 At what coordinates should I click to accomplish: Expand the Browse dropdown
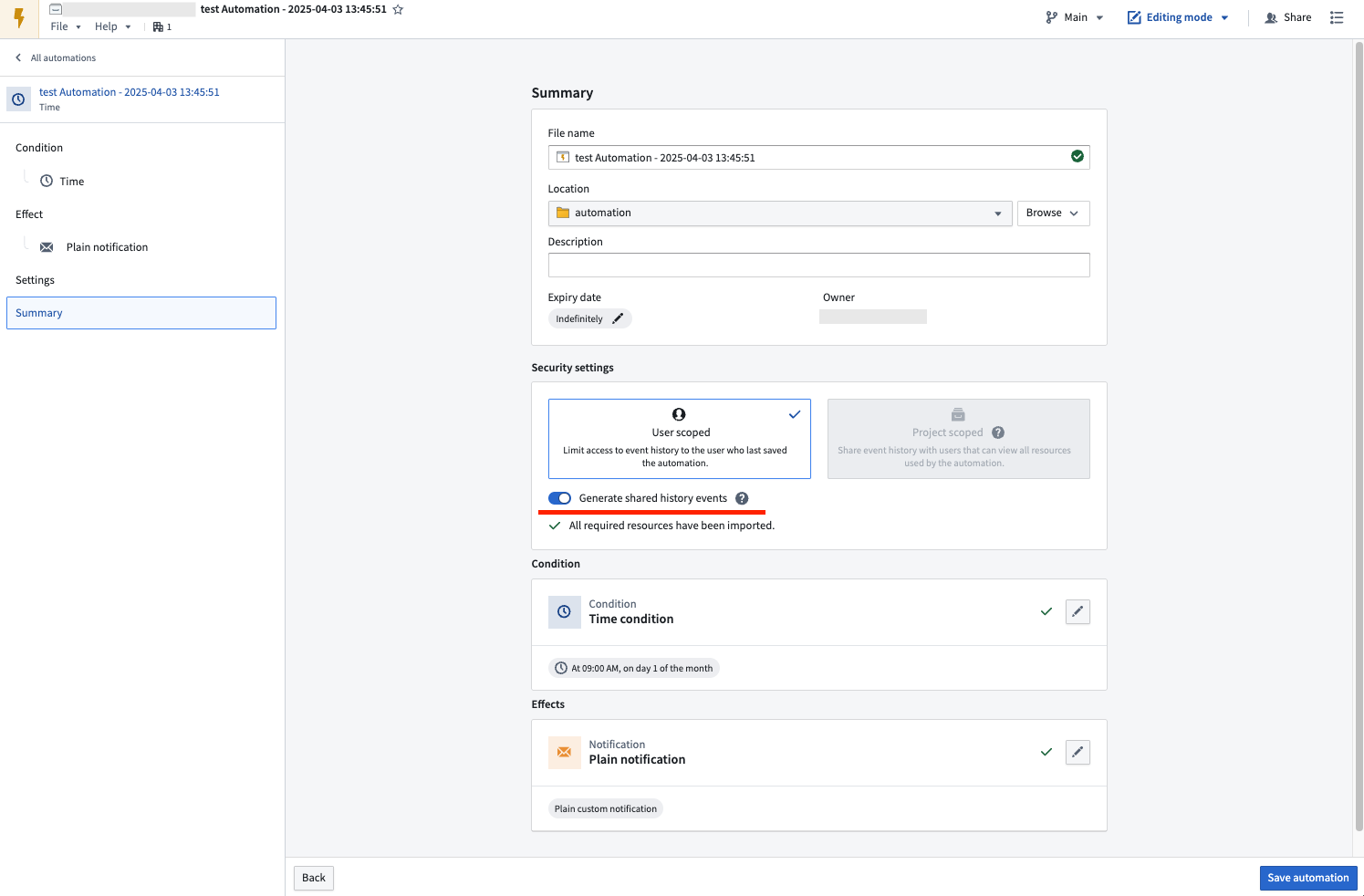pos(1053,213)
